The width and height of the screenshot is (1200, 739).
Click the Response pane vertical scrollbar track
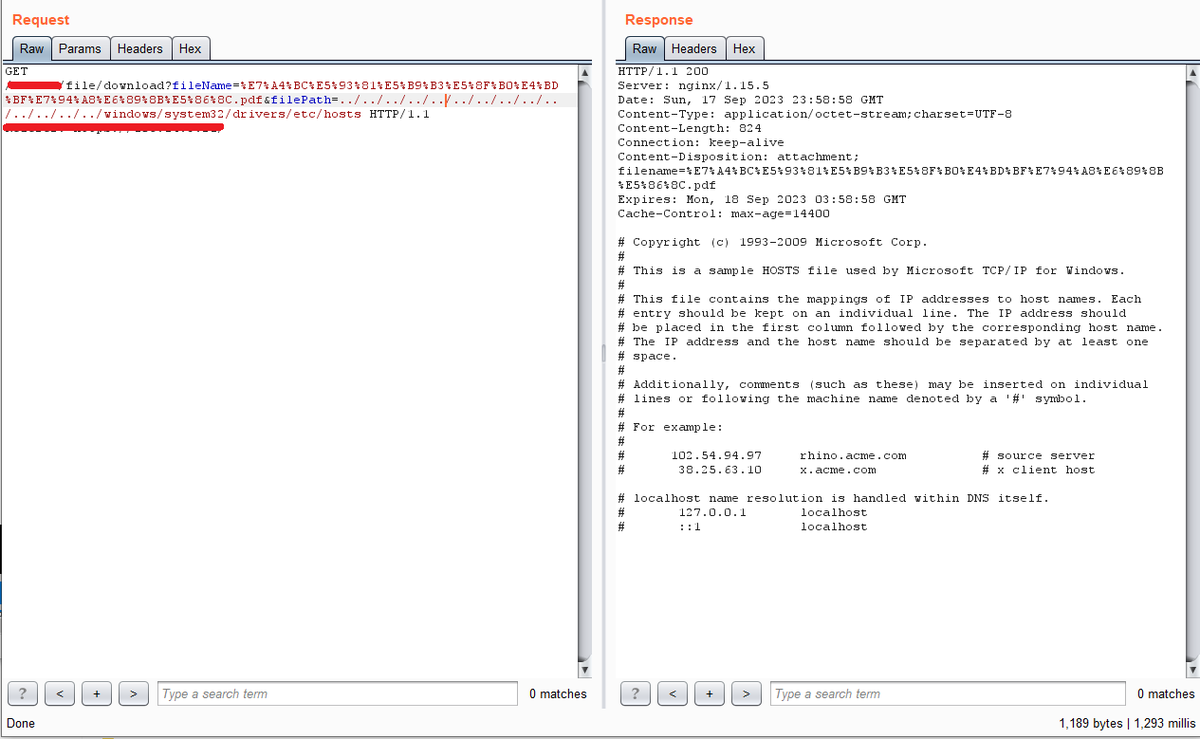tap(1191, 370)
